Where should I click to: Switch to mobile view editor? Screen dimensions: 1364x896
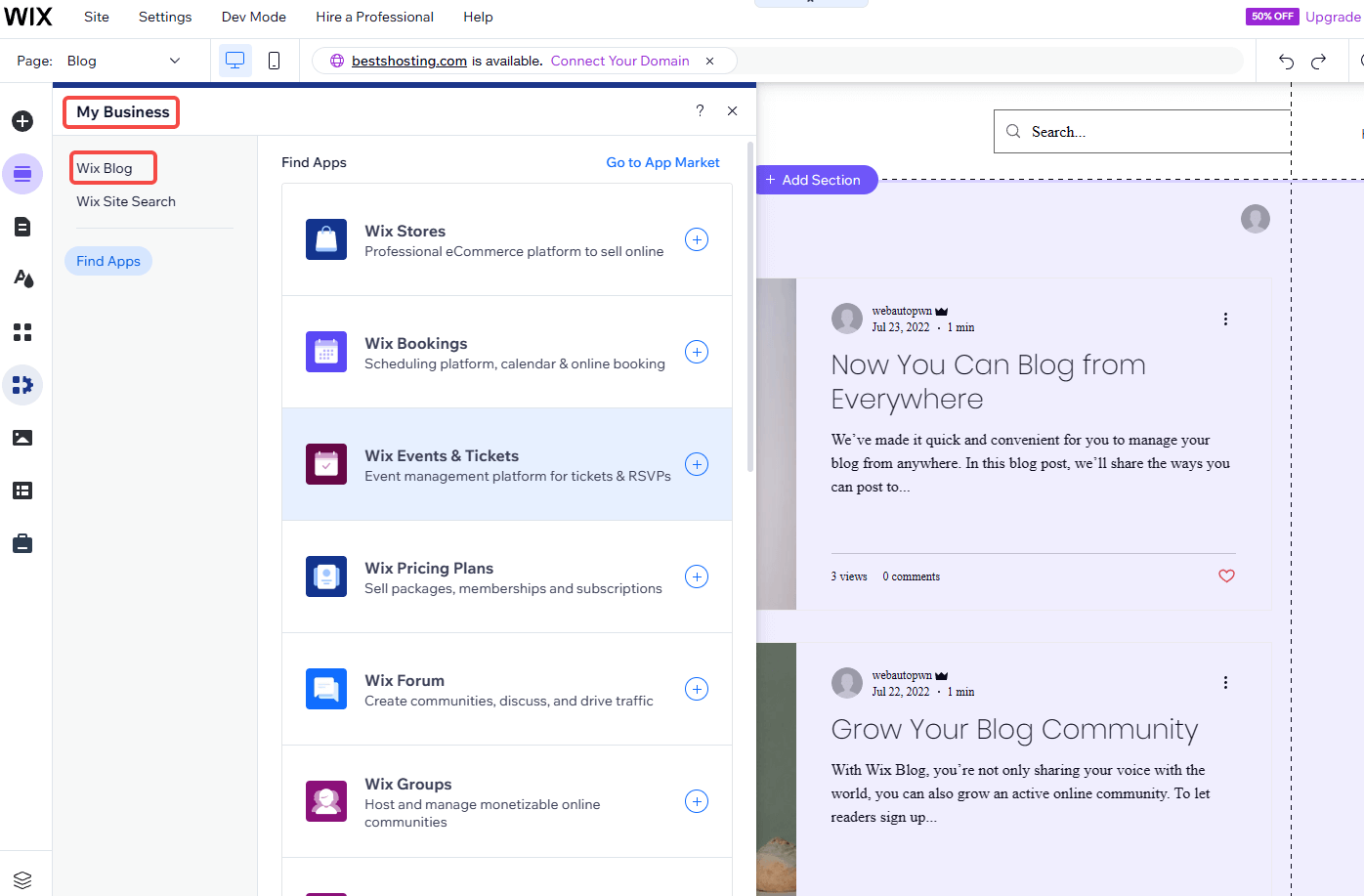(x=275, y=61)
